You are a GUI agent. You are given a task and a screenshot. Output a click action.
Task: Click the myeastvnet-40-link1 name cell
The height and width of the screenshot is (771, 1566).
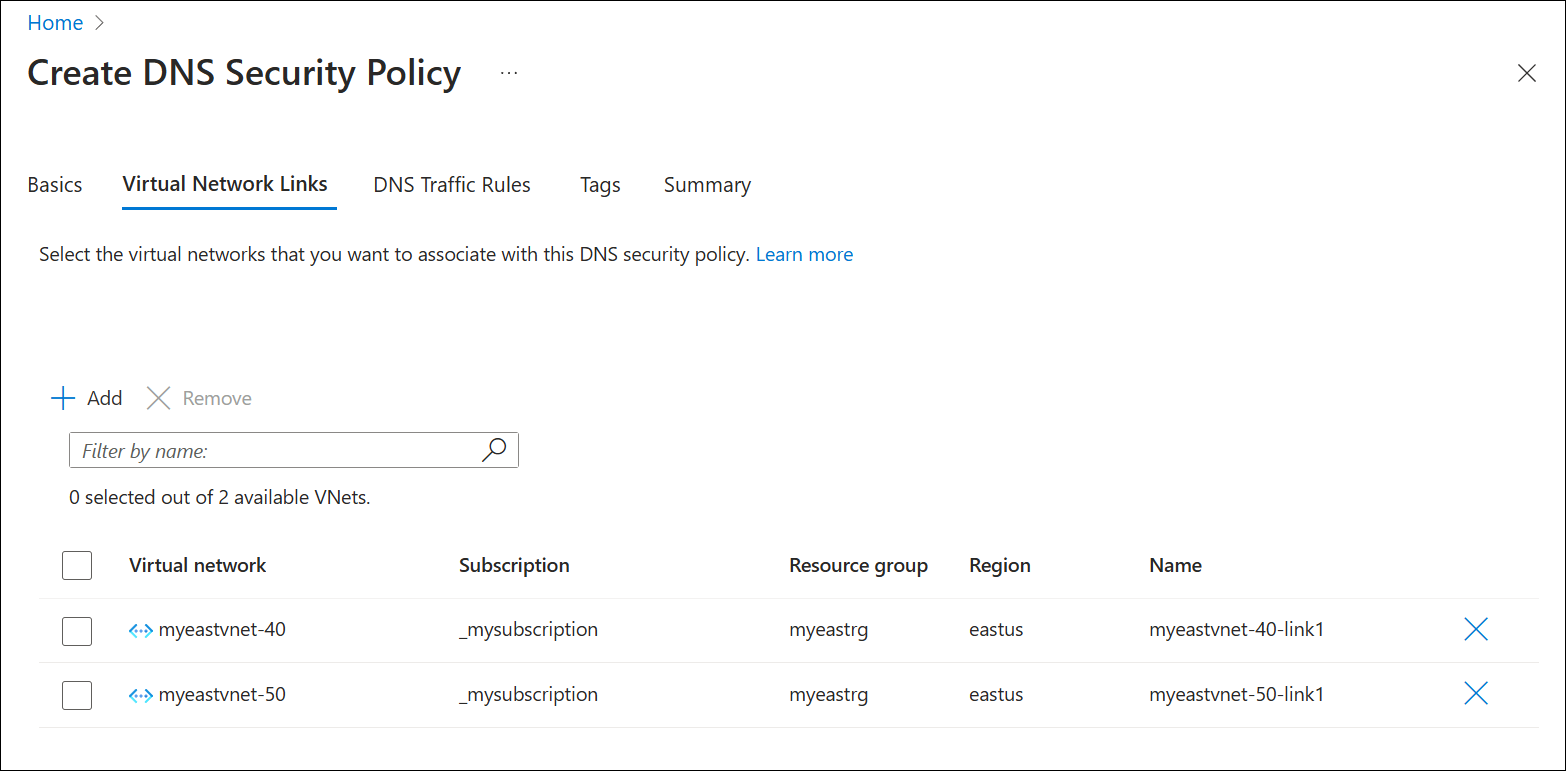tap(1237, 630)
